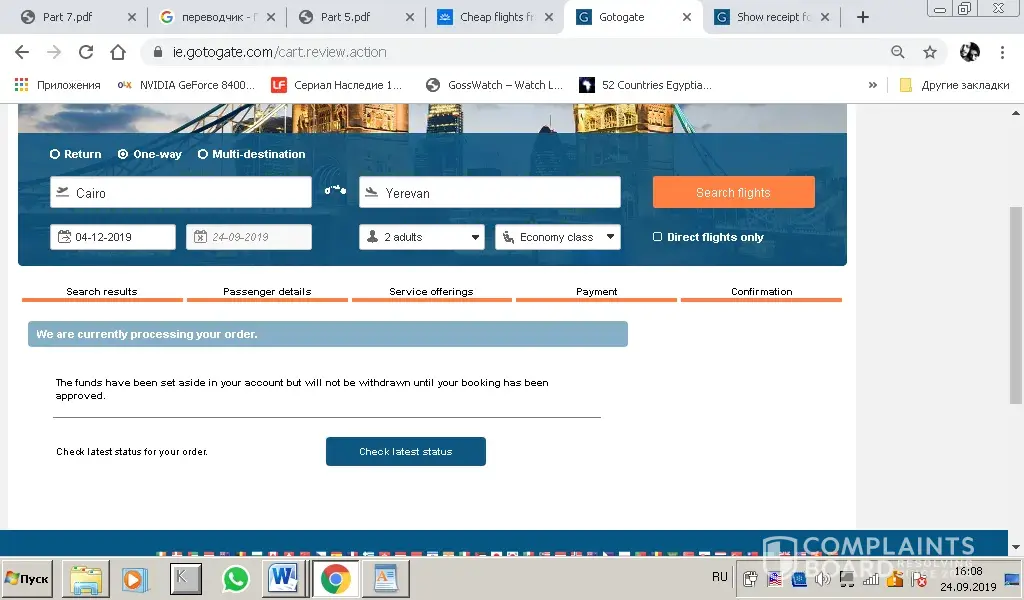The height and width of the screenshot is (600, 1024).
Task: Open the Economy class dropdown
Action: pyautogui.click(x=558, y=237)
